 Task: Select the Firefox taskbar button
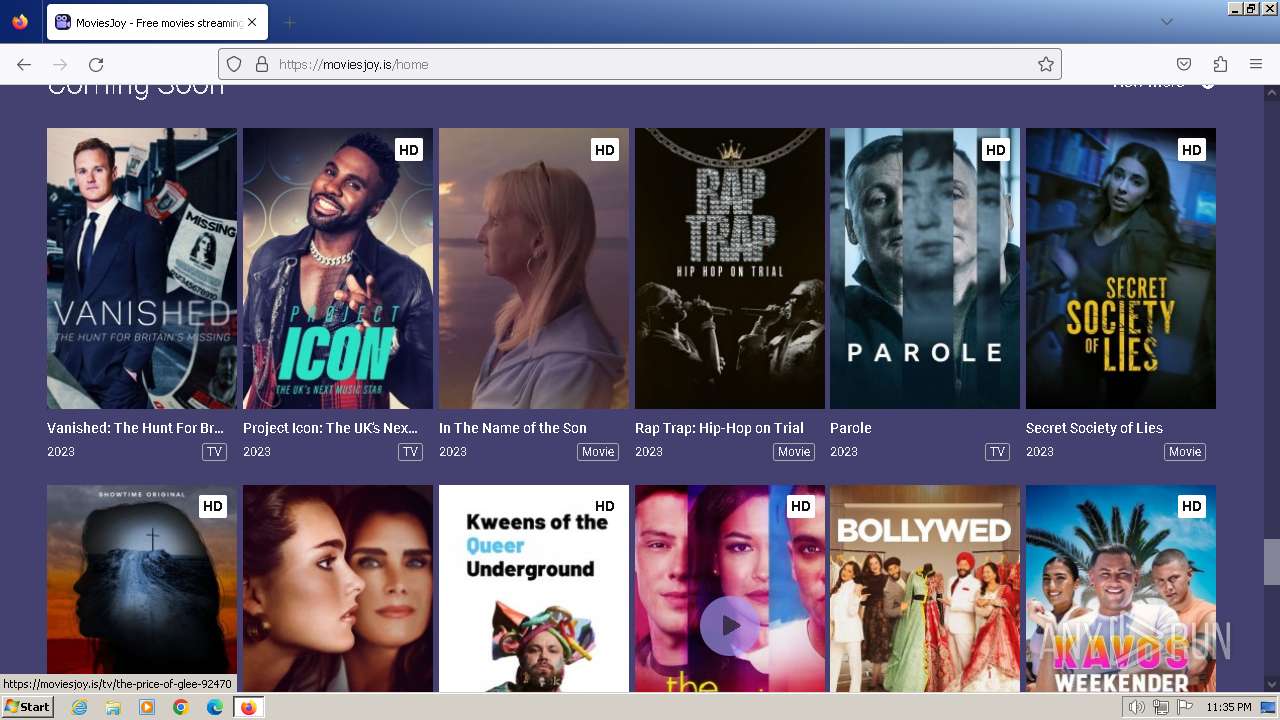(x=248, y=707)
